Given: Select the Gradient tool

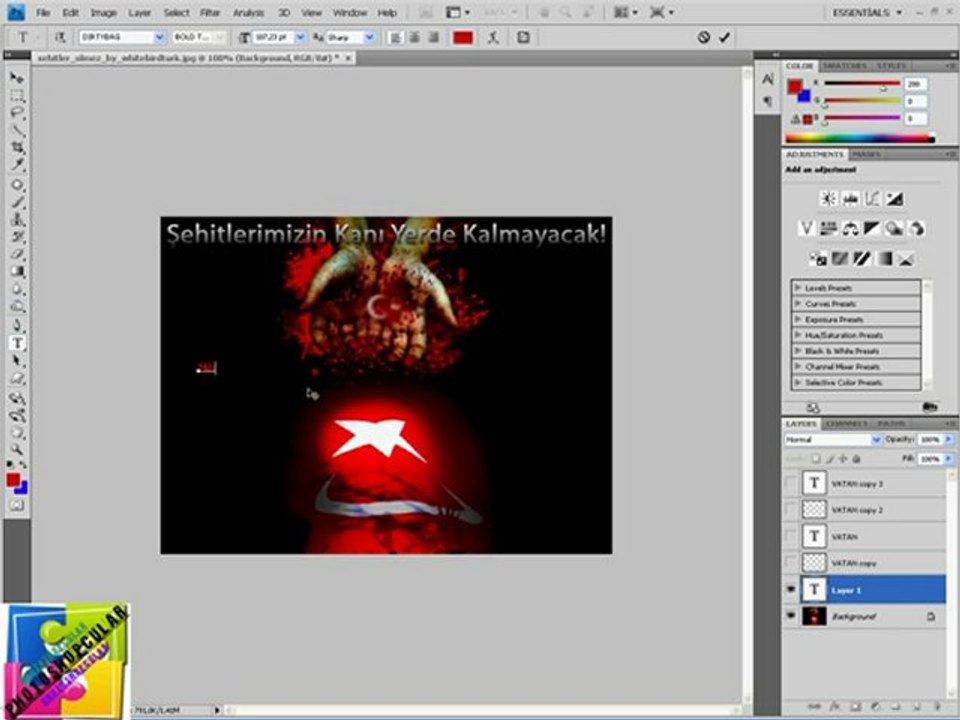Looking at the screenshot, I should click(x=17, y=271).
